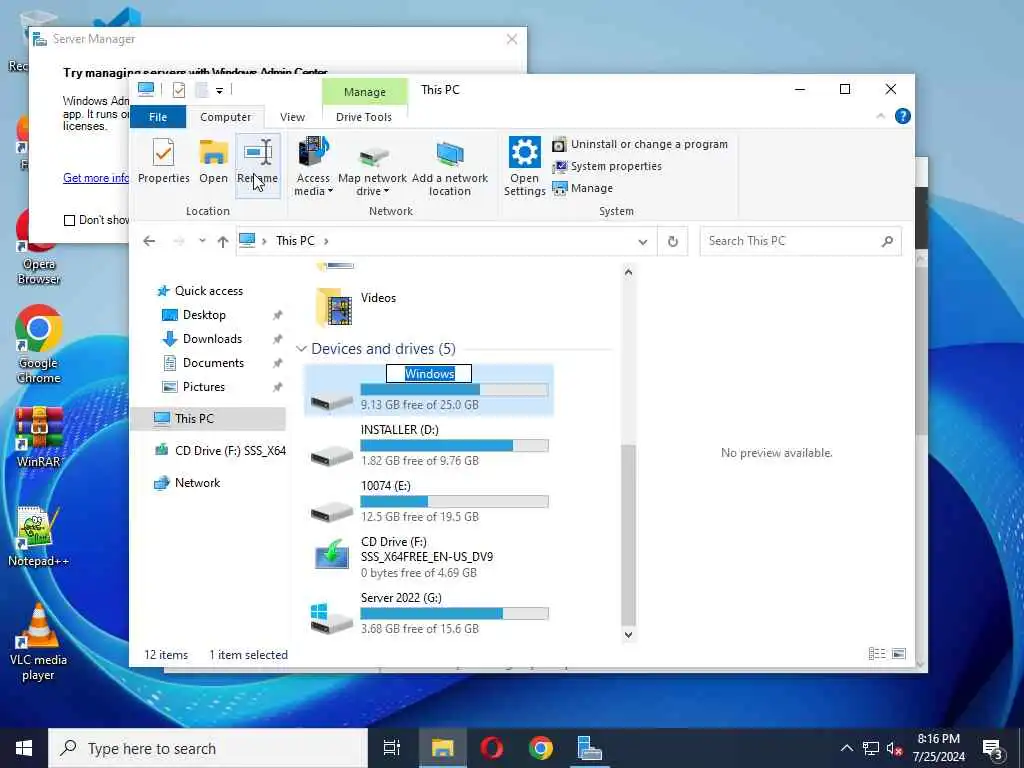The image size is (1024, 768).
Task: Open the Drive Tools tab
Action: [x=364, y=117]
